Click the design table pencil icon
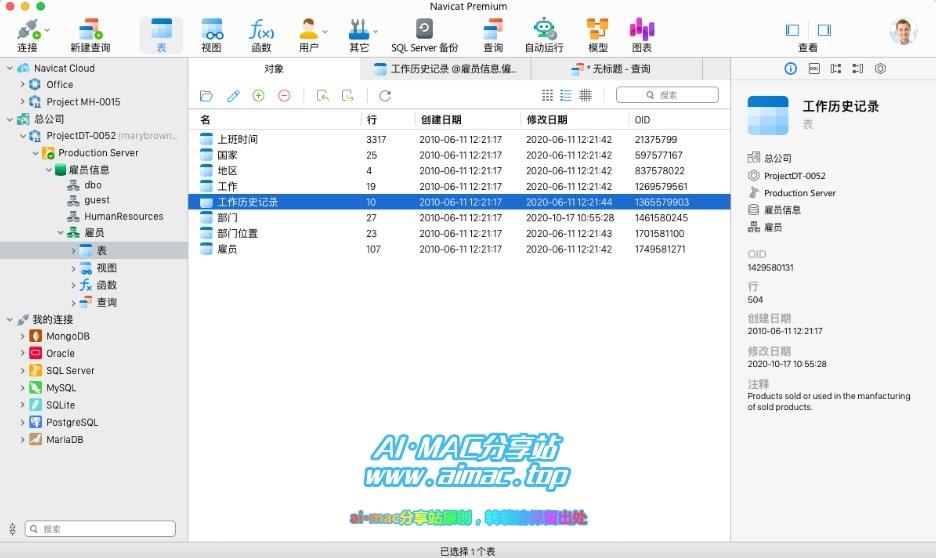The width and height of the screenshot is (936, 558). click(233, 95)
